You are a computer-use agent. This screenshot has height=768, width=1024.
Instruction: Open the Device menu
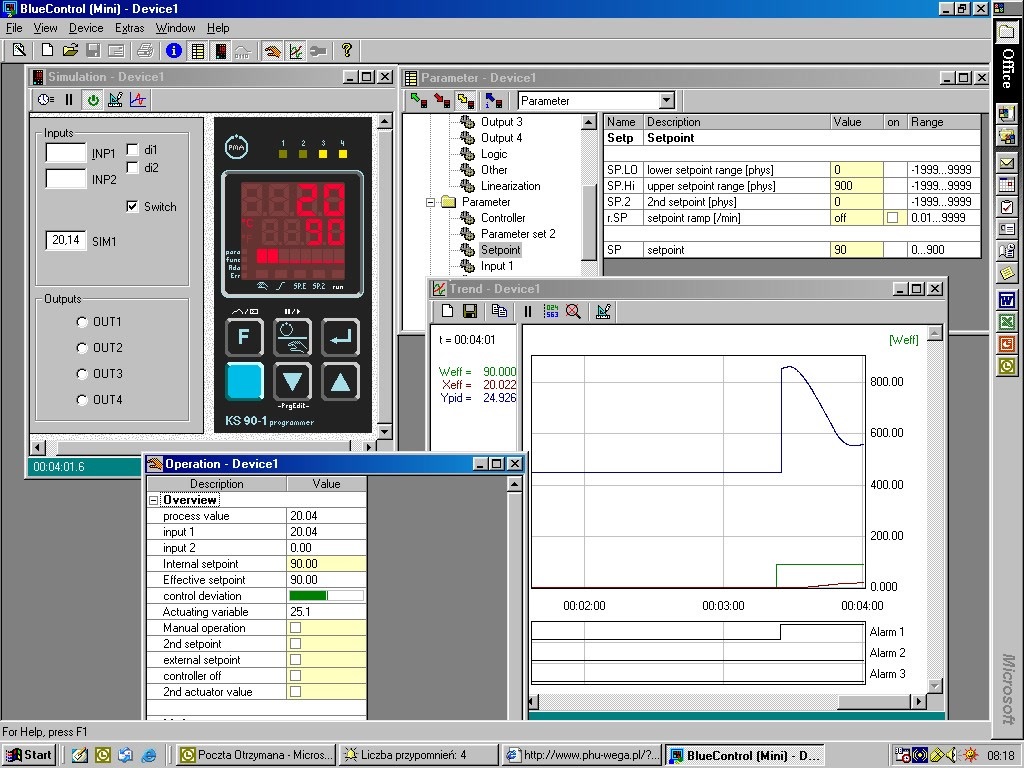(x=85, y=28)
